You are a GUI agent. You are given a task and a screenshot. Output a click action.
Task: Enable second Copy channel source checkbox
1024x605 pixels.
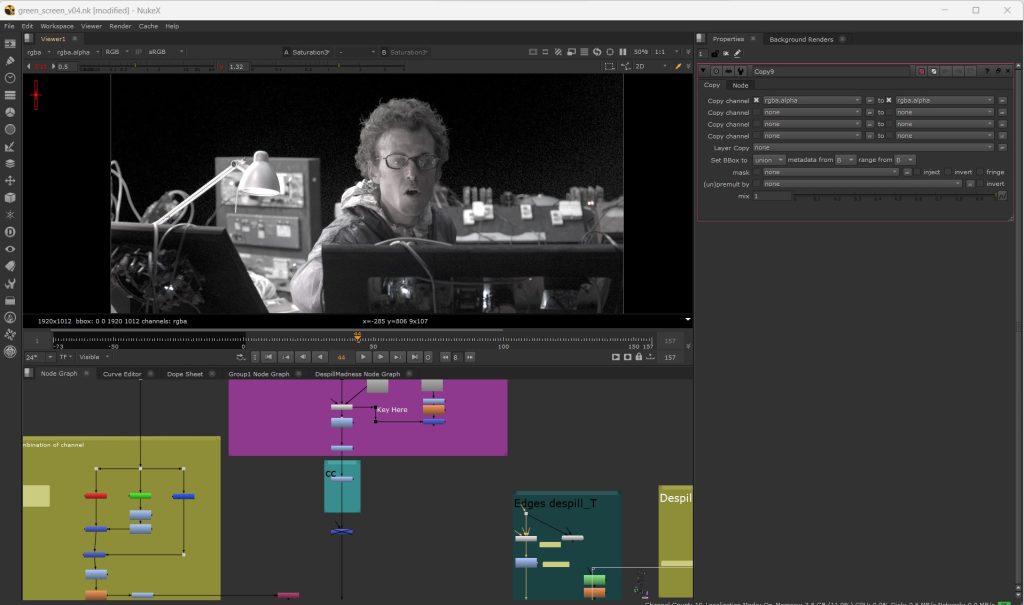tap(756, 112)
